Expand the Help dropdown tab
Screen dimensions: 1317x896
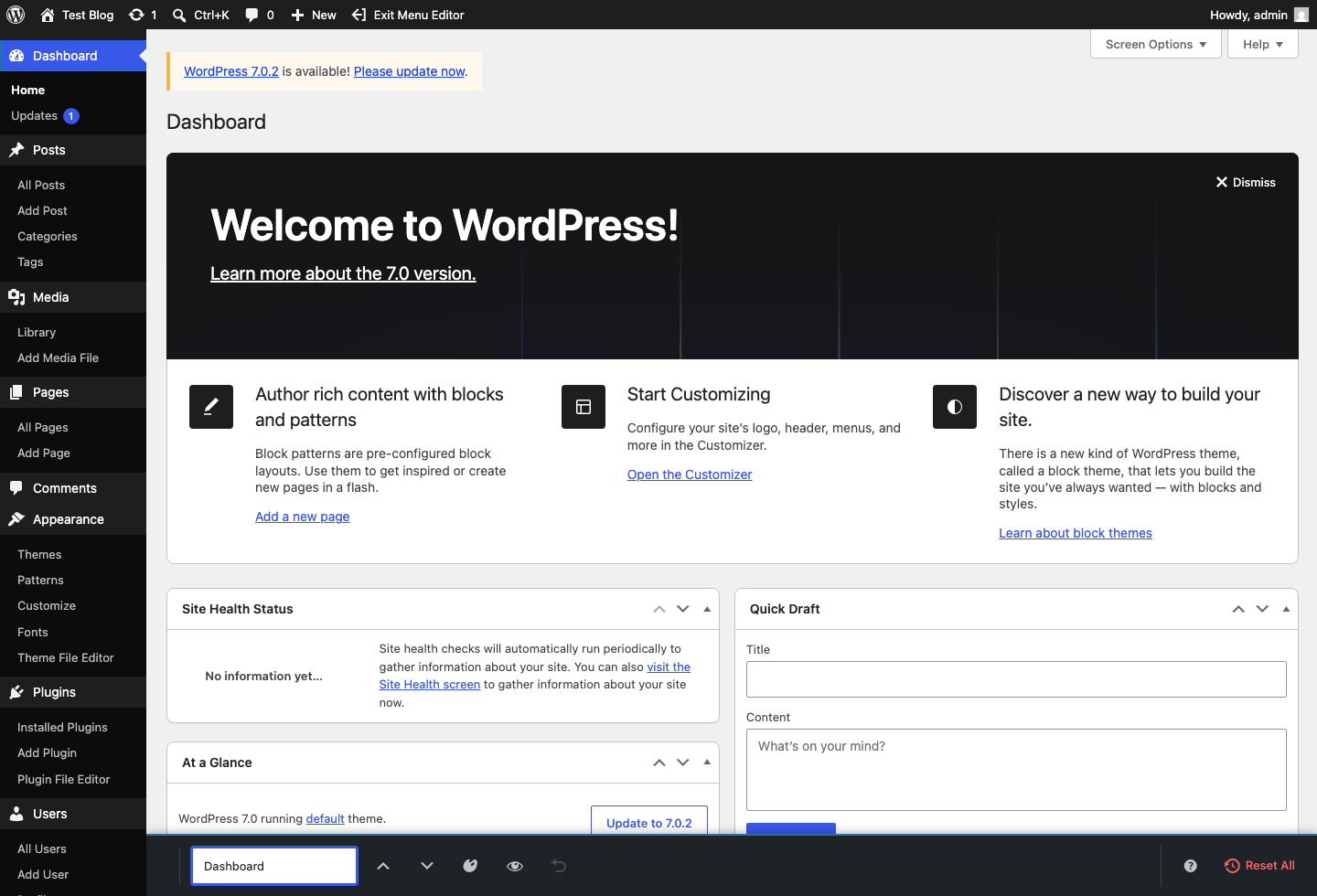click(1263, 44)
